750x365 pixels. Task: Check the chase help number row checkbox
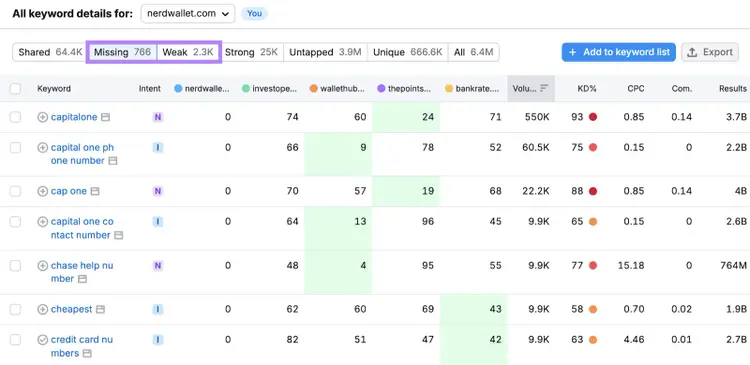15,265
